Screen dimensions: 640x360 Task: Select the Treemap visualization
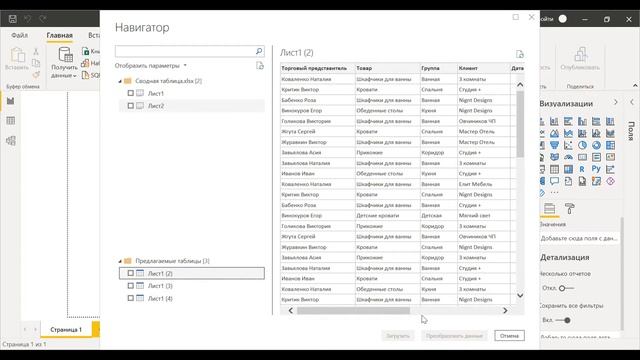click(x=610, y=145)
